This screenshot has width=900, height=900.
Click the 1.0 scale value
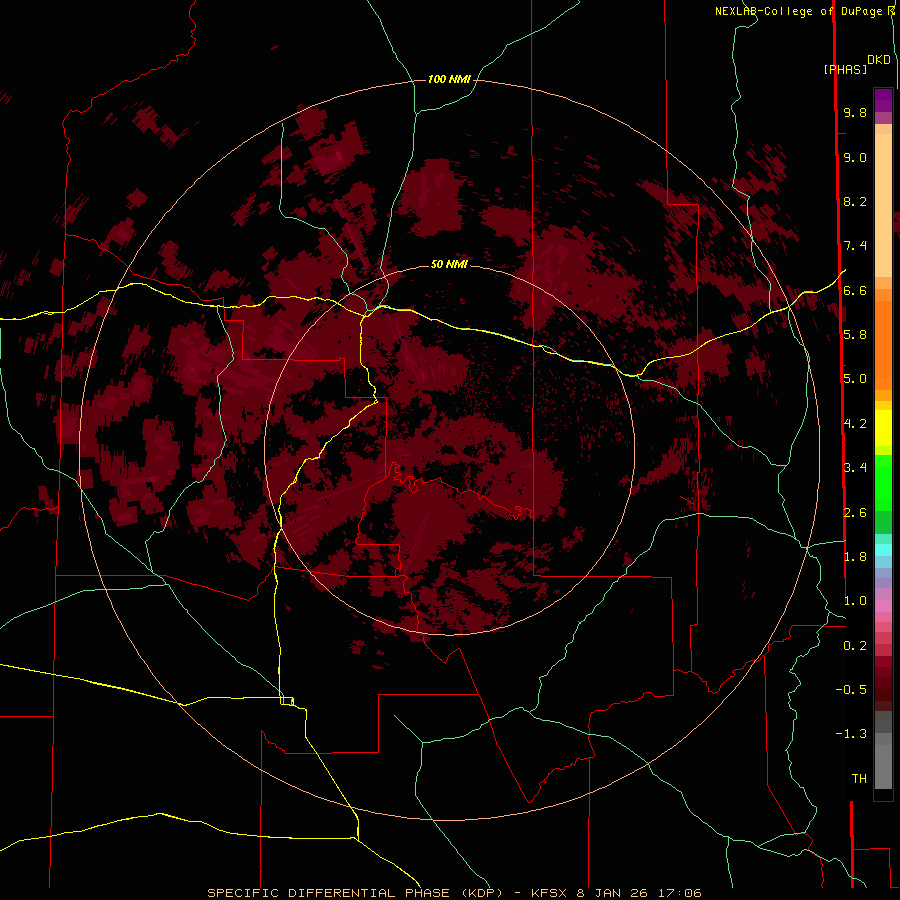coord(855,601)
